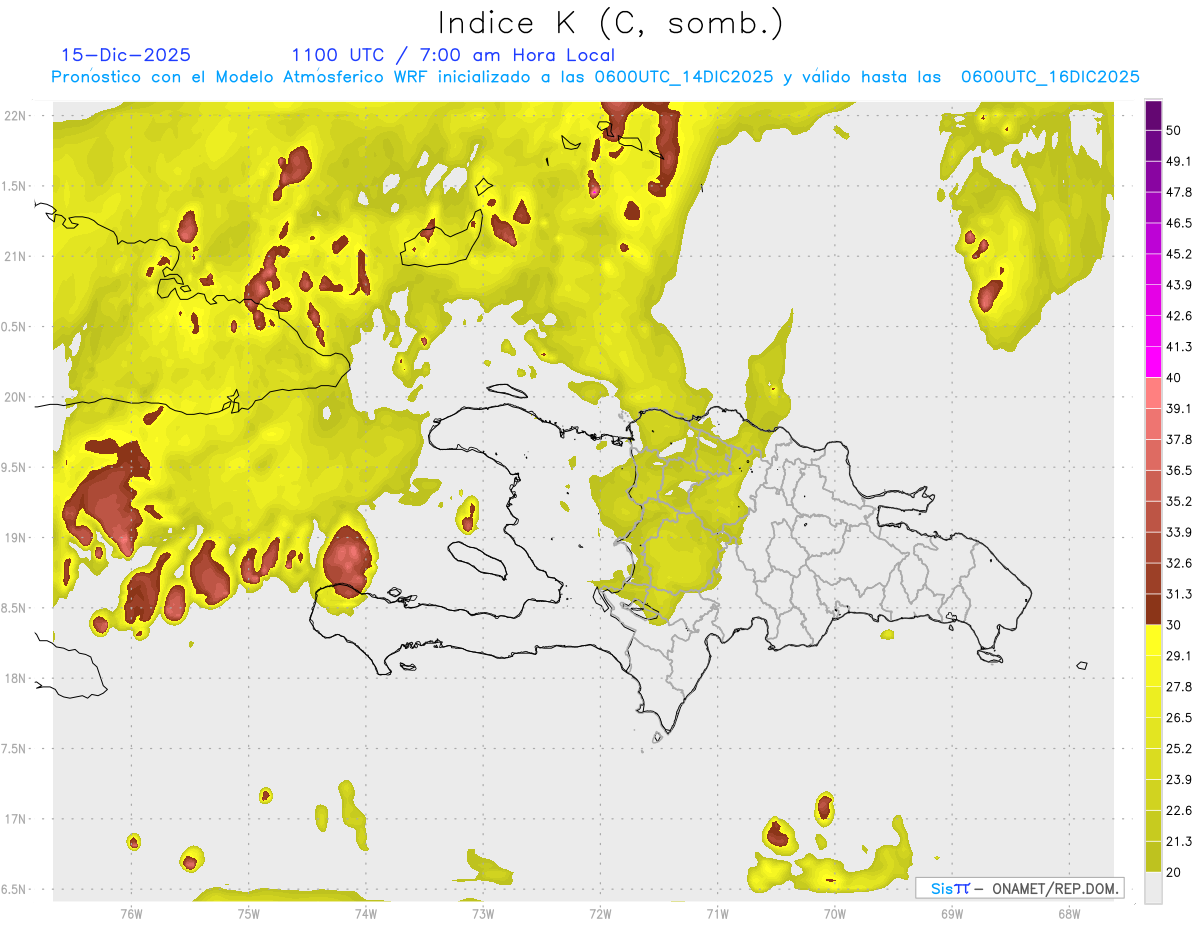Click the "46.5" legend value
Viewport: 1200px width, 927px height.
pyautogui.click(x=1179, y=223)
